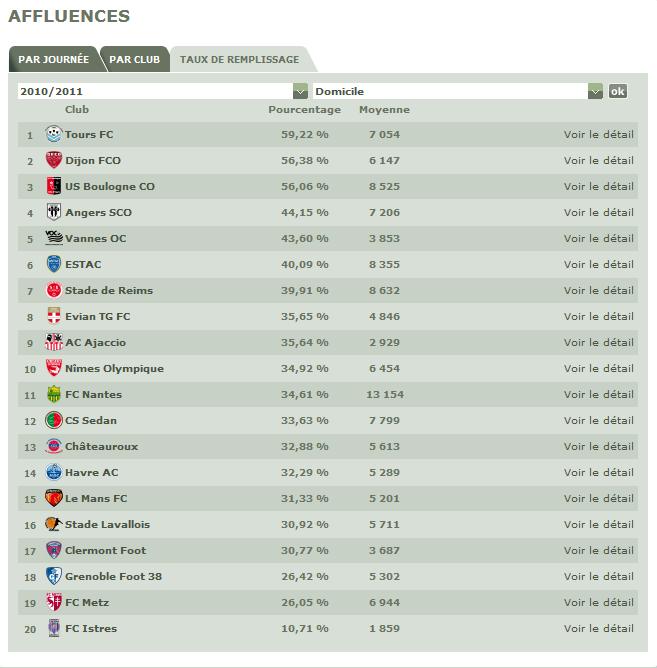Click the Dijon FCO club crest
Image resolution: width=657 pixels, height=668 pixels.
point(54,160)
